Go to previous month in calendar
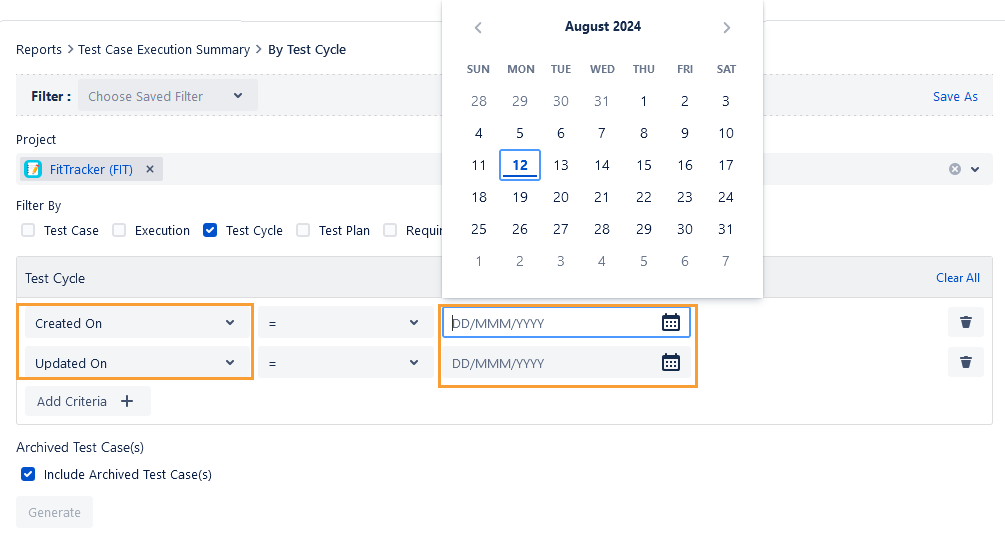This screenshot has width=1005, height=536. coord(478,28)
